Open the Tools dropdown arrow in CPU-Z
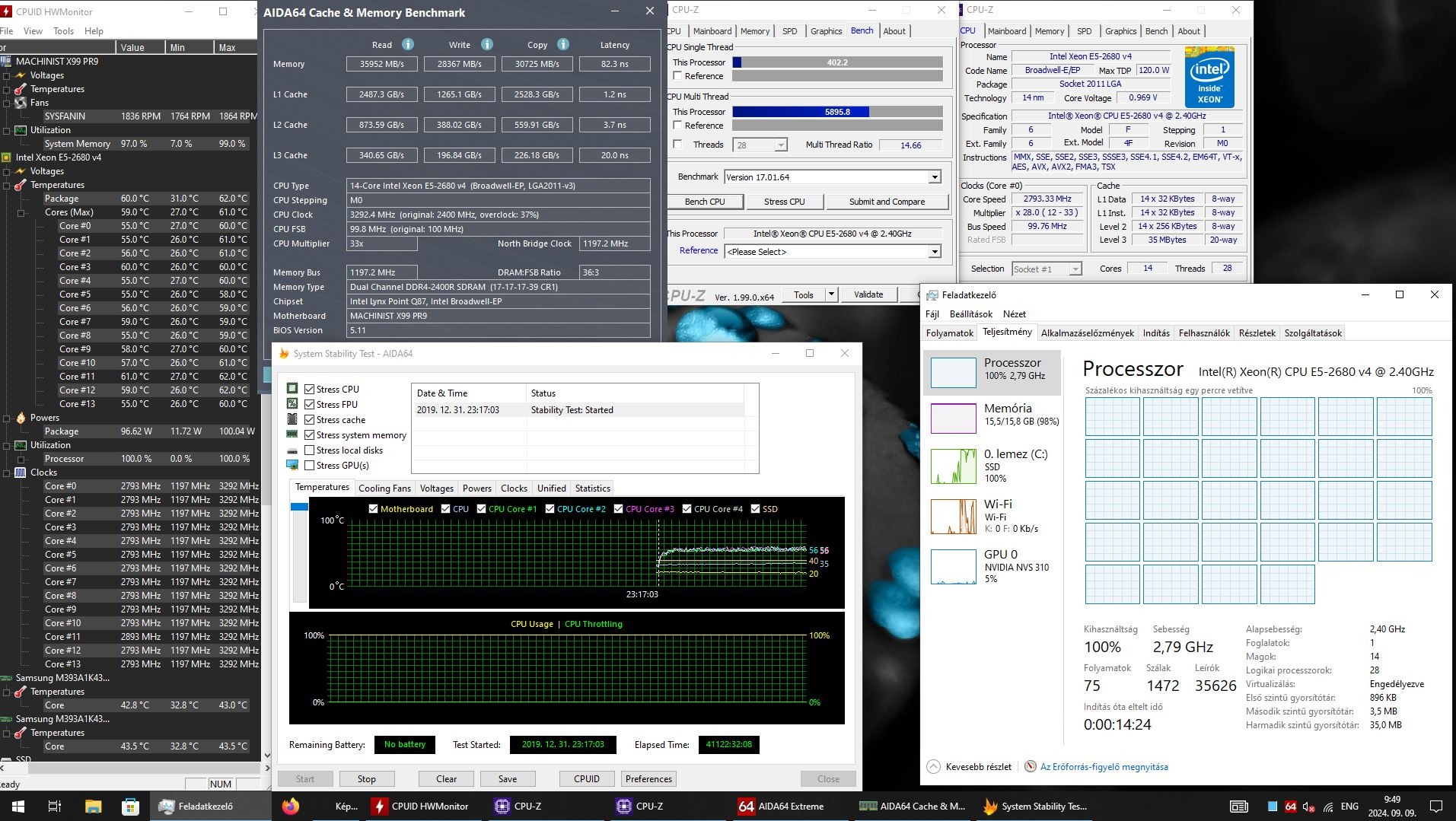Viewport: 1456px width, 821px height. (831, 294)
